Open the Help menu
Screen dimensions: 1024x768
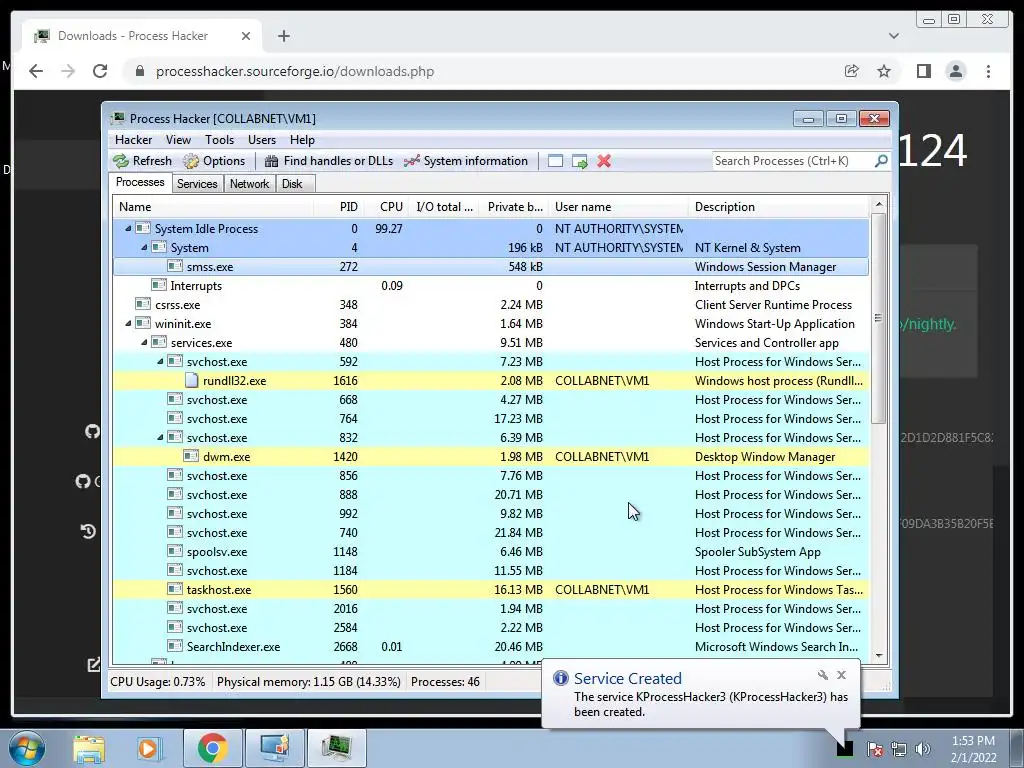coord(302,140)
